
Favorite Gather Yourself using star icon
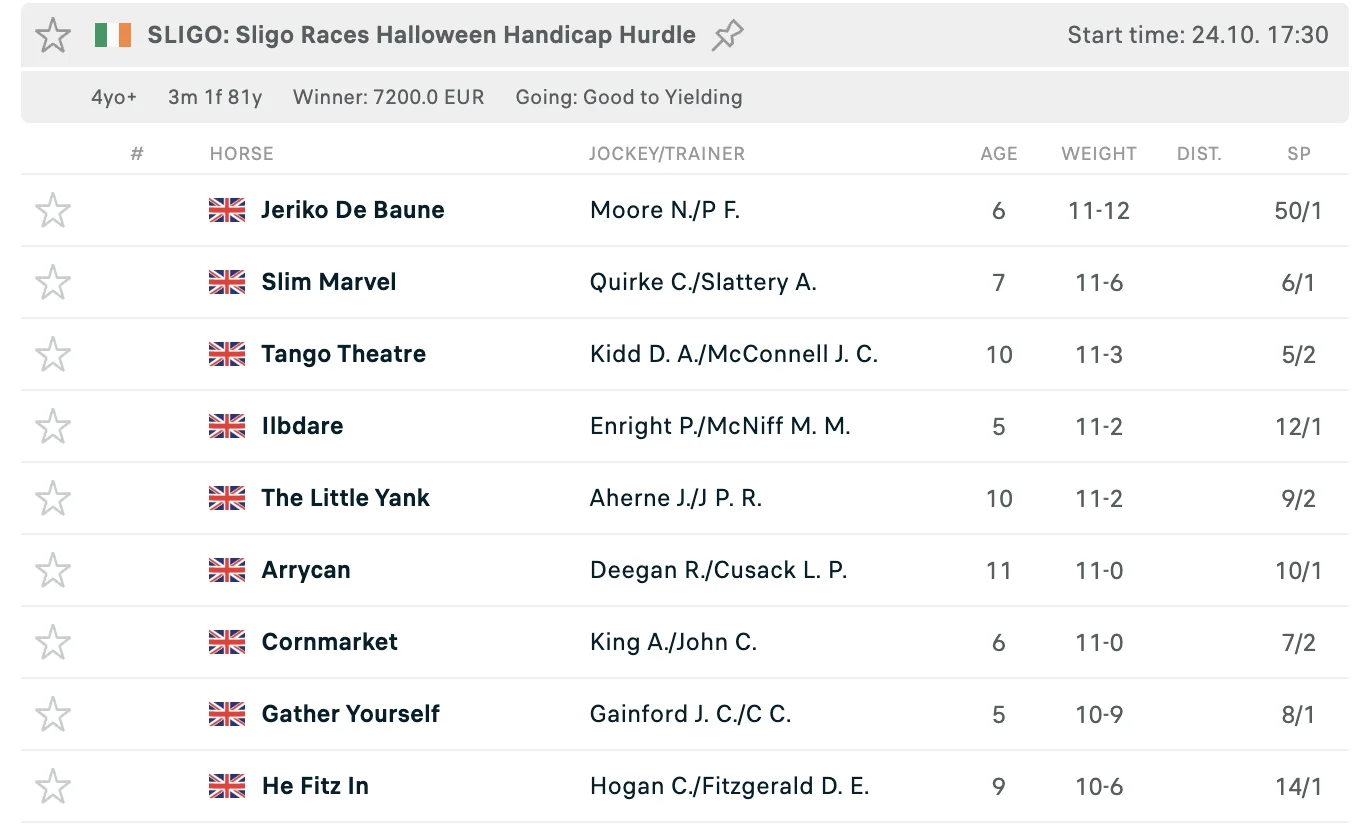click(x=53, y=715)
